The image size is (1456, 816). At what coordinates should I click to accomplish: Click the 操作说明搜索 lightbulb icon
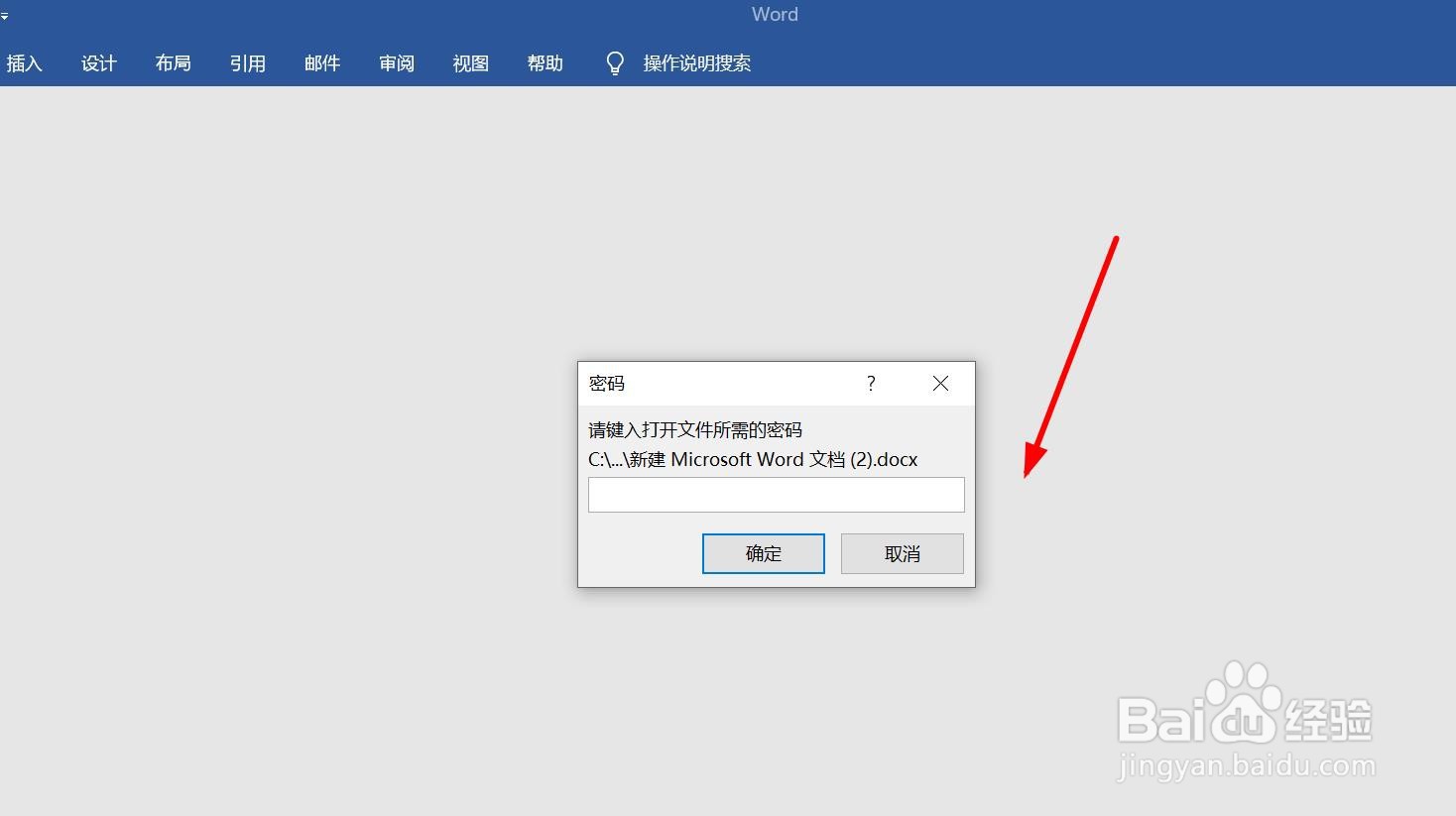614,62
